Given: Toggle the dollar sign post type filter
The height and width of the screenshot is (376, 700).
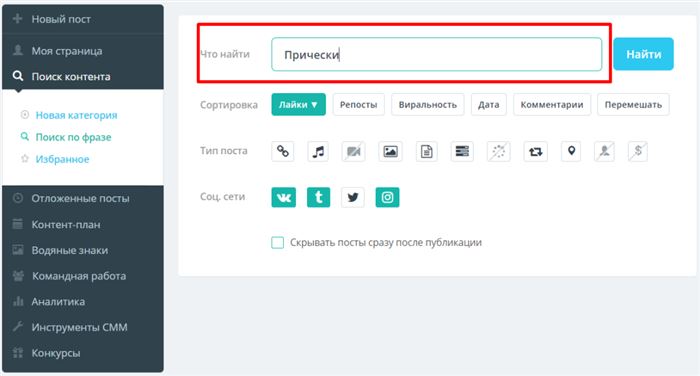Looking at the screenshot, I should coord(638,151).
